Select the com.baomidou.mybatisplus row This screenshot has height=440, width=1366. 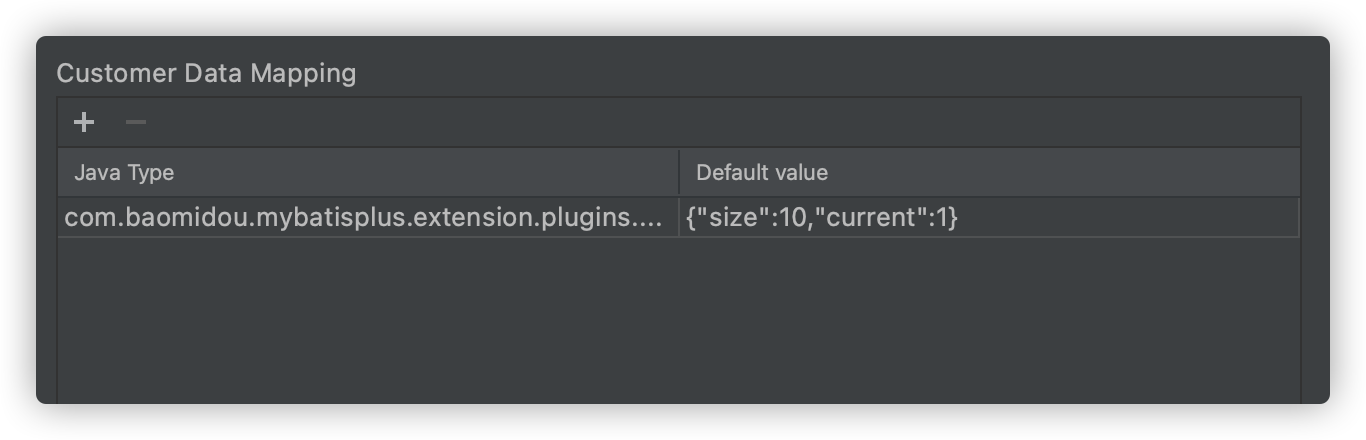[363, 217]
